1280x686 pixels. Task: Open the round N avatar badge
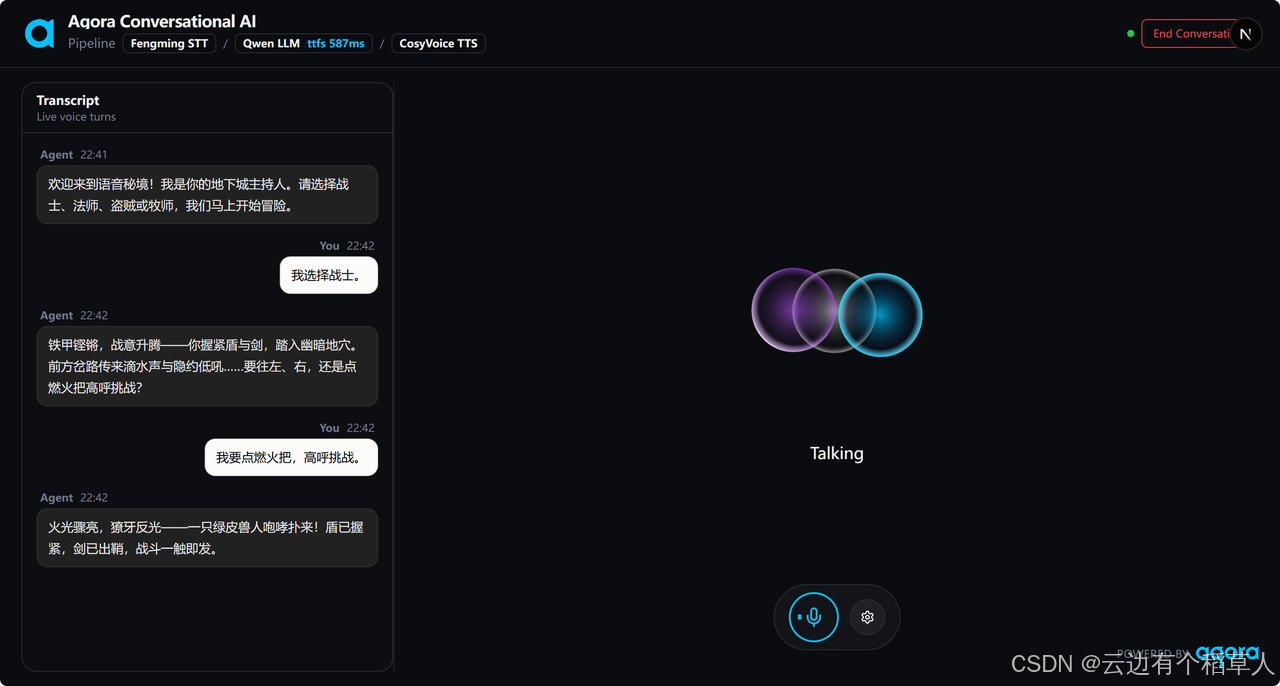point(1245,34)
